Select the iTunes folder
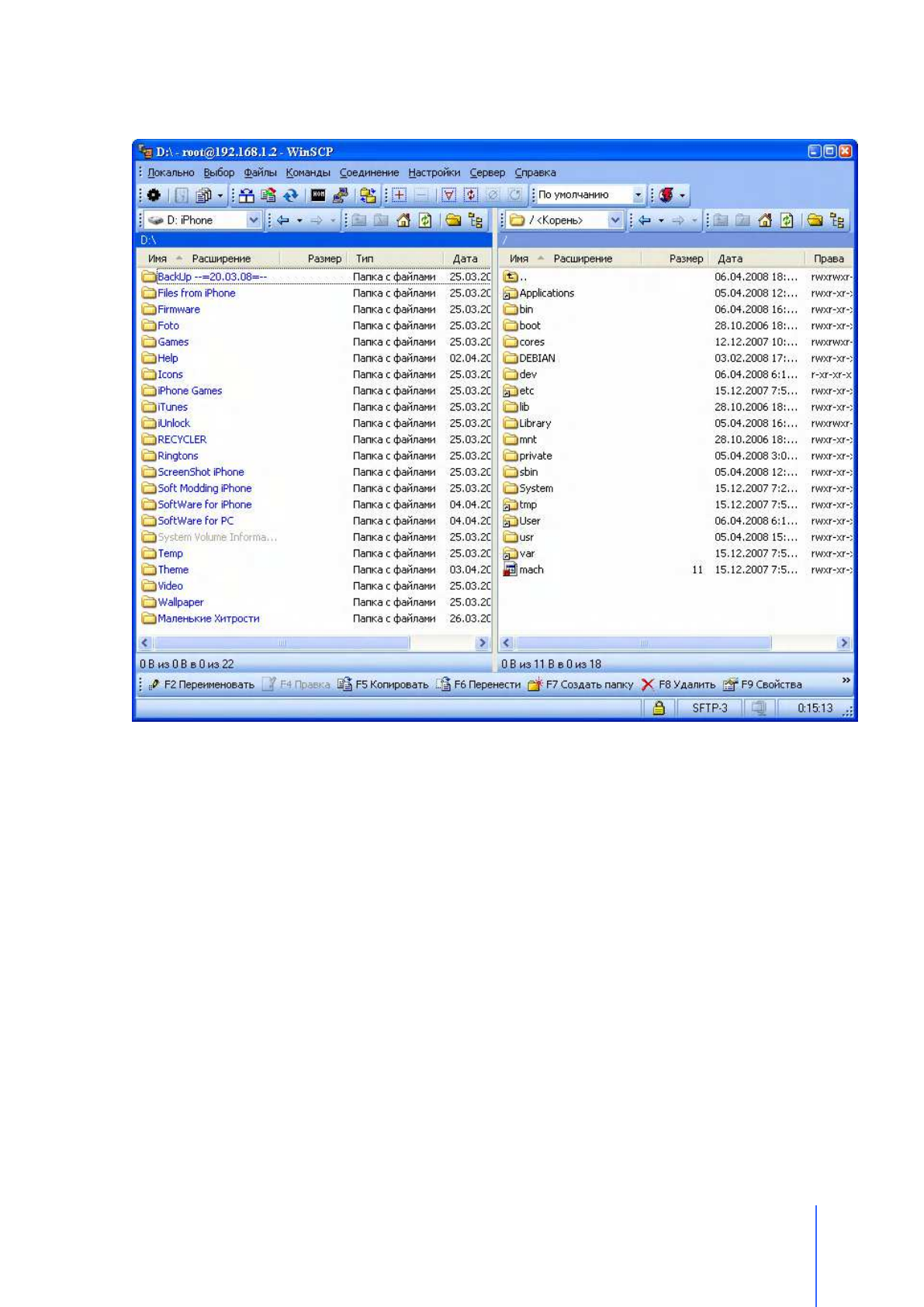Screen dimensions: 924x1307 click(164, 407)
